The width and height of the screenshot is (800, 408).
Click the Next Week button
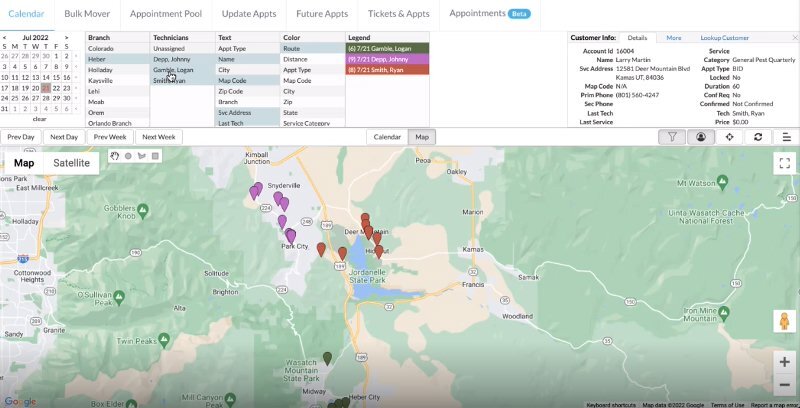pos(159,137)
